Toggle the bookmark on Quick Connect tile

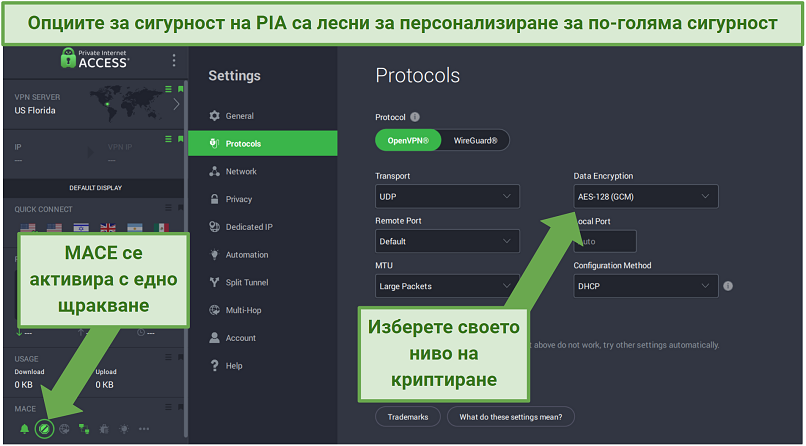coord(180,208)
